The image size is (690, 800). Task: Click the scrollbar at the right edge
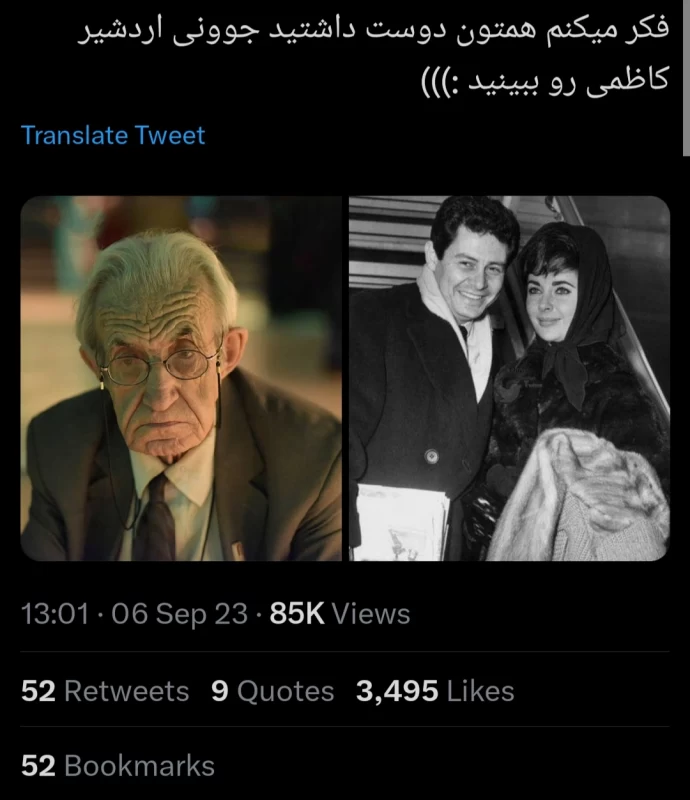[686, 77]
